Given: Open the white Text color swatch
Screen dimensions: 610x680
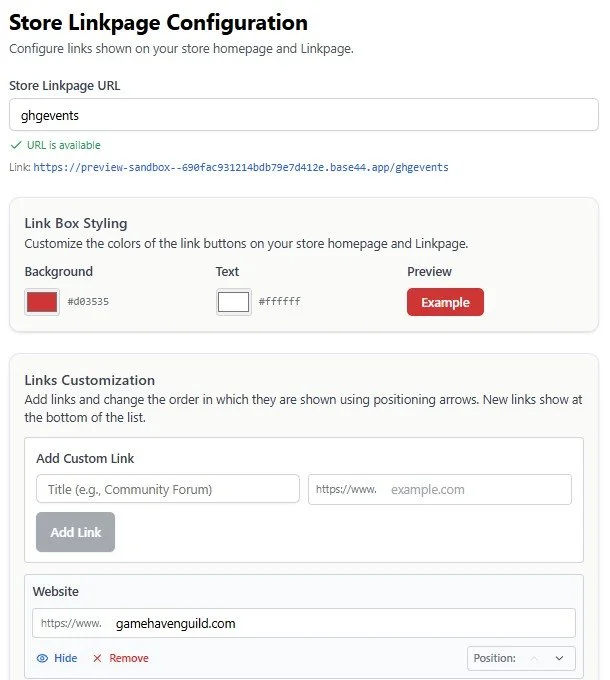Looking at the screenshot, I should pos(234,302).
